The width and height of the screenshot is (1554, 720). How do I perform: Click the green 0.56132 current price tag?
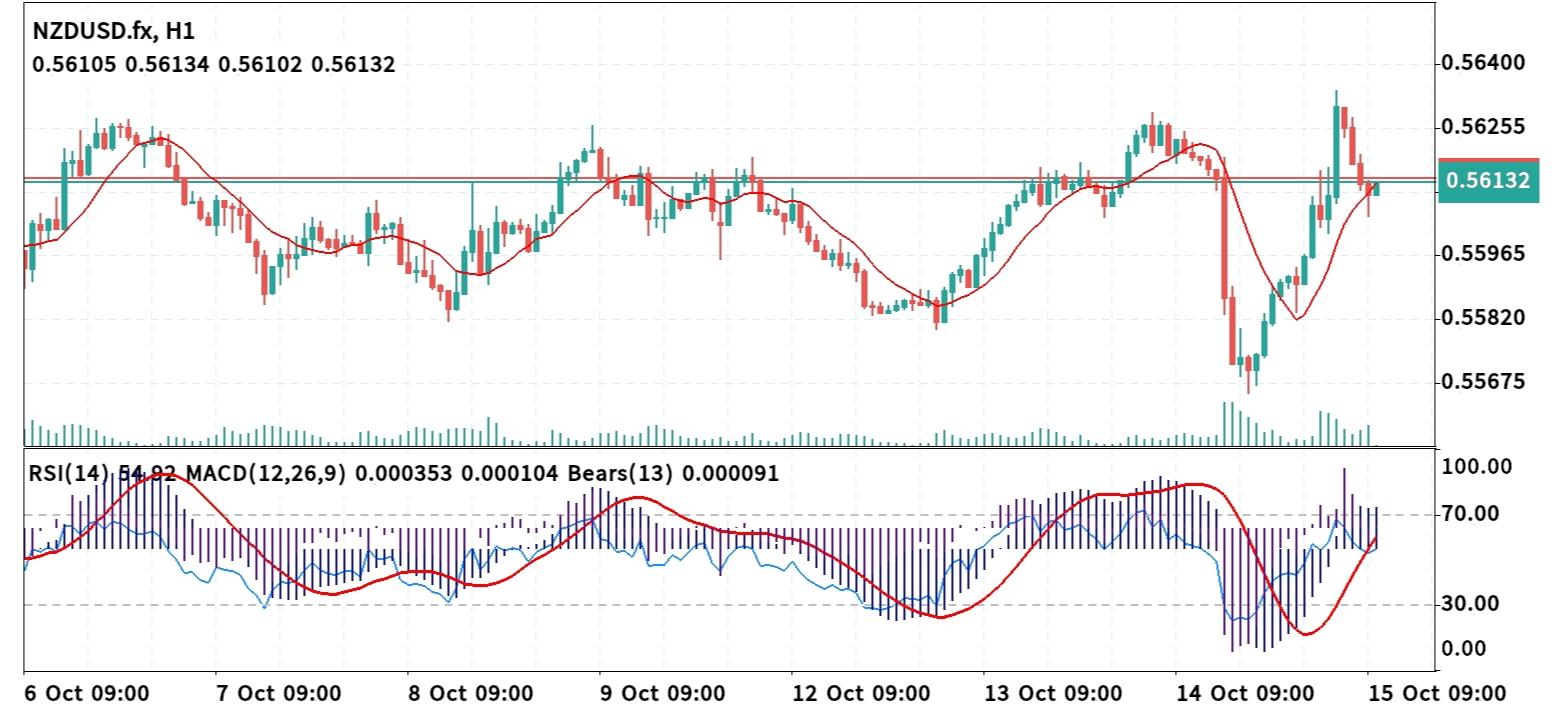click(1488, 181)
